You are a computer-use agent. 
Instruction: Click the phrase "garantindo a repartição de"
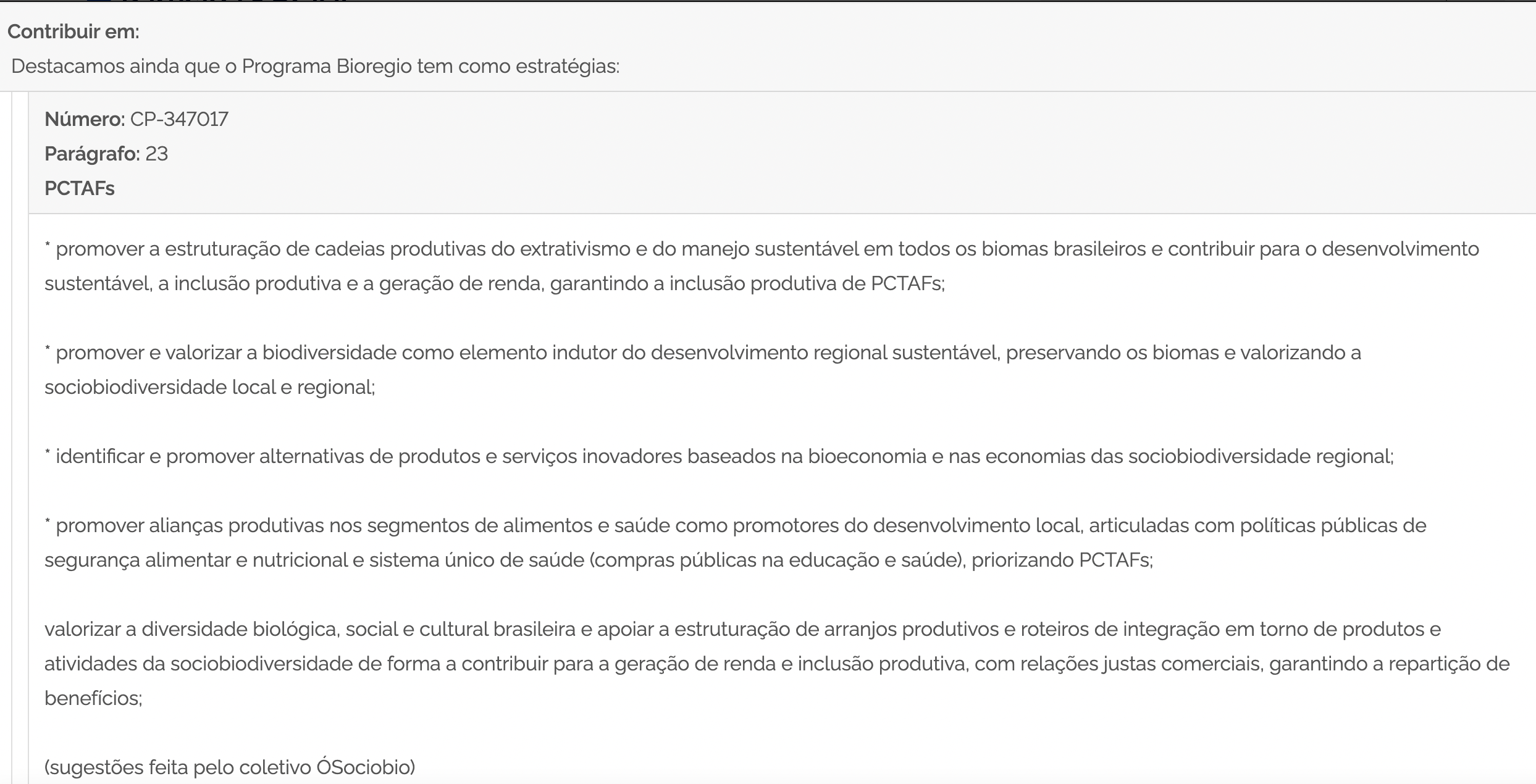[1390, 664]
